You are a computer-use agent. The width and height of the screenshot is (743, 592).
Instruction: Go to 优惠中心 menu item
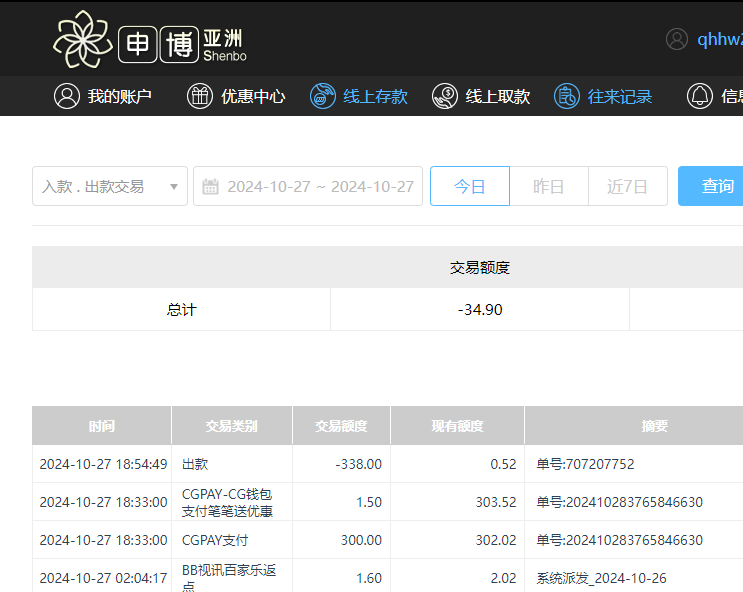click(x=253, y=96)
